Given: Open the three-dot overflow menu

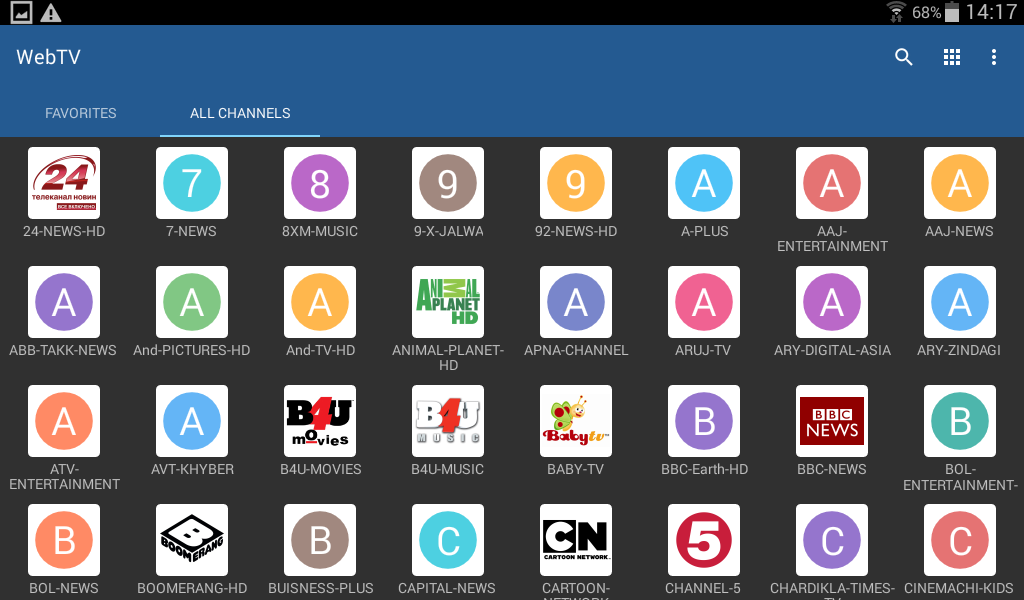Looking at the screenshot, I should pos(993,57).
